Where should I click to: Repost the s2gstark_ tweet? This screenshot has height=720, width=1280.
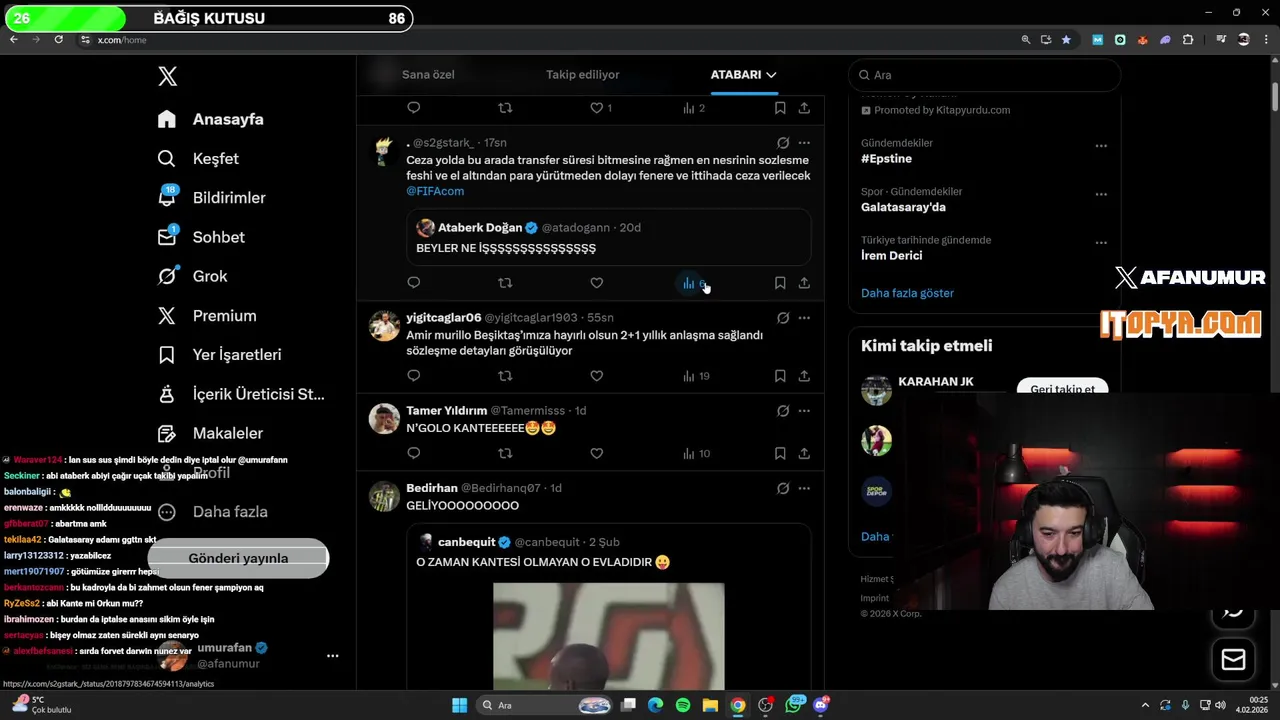point(505,283)
